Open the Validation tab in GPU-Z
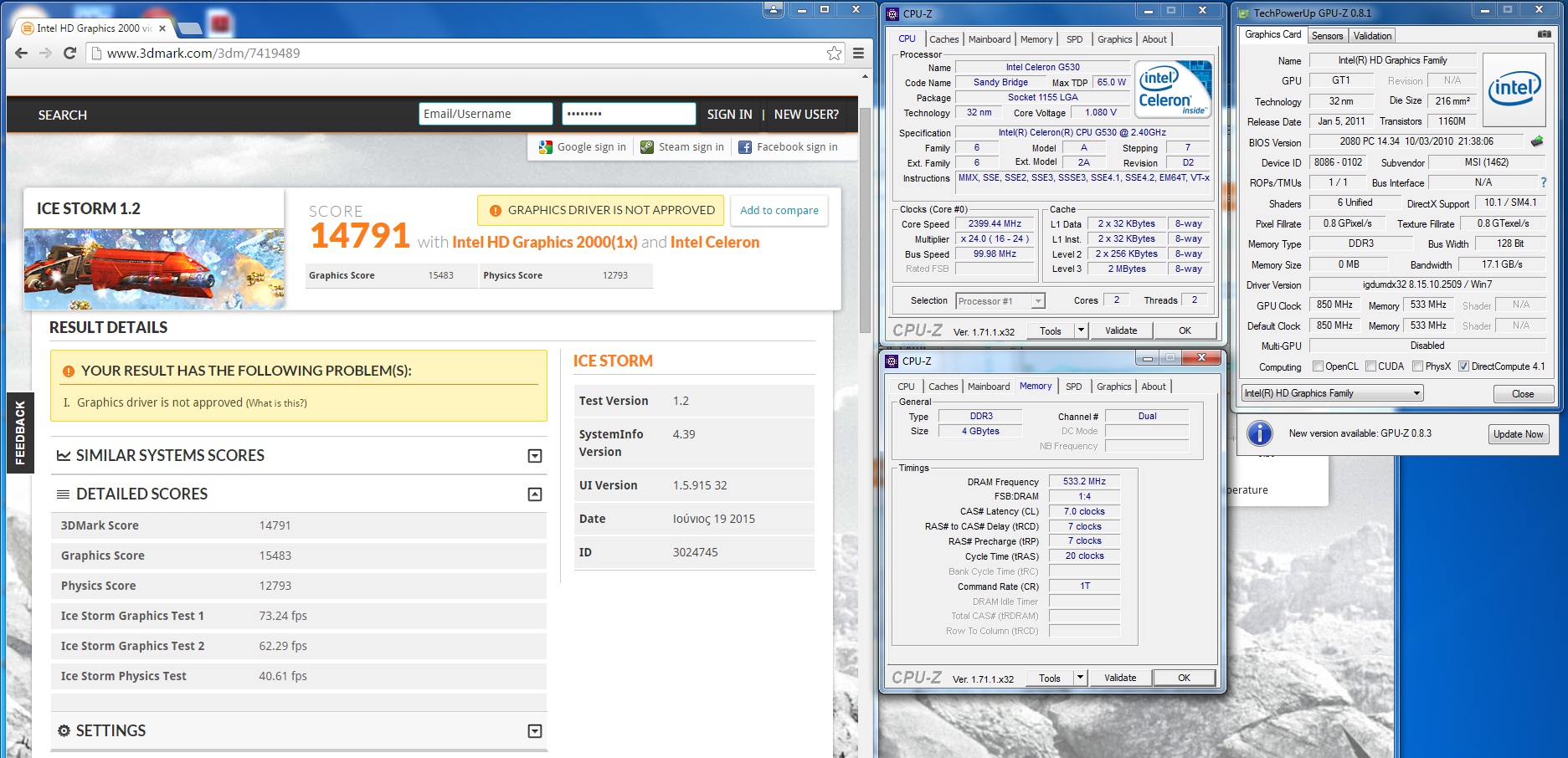 click(1372, 36)
